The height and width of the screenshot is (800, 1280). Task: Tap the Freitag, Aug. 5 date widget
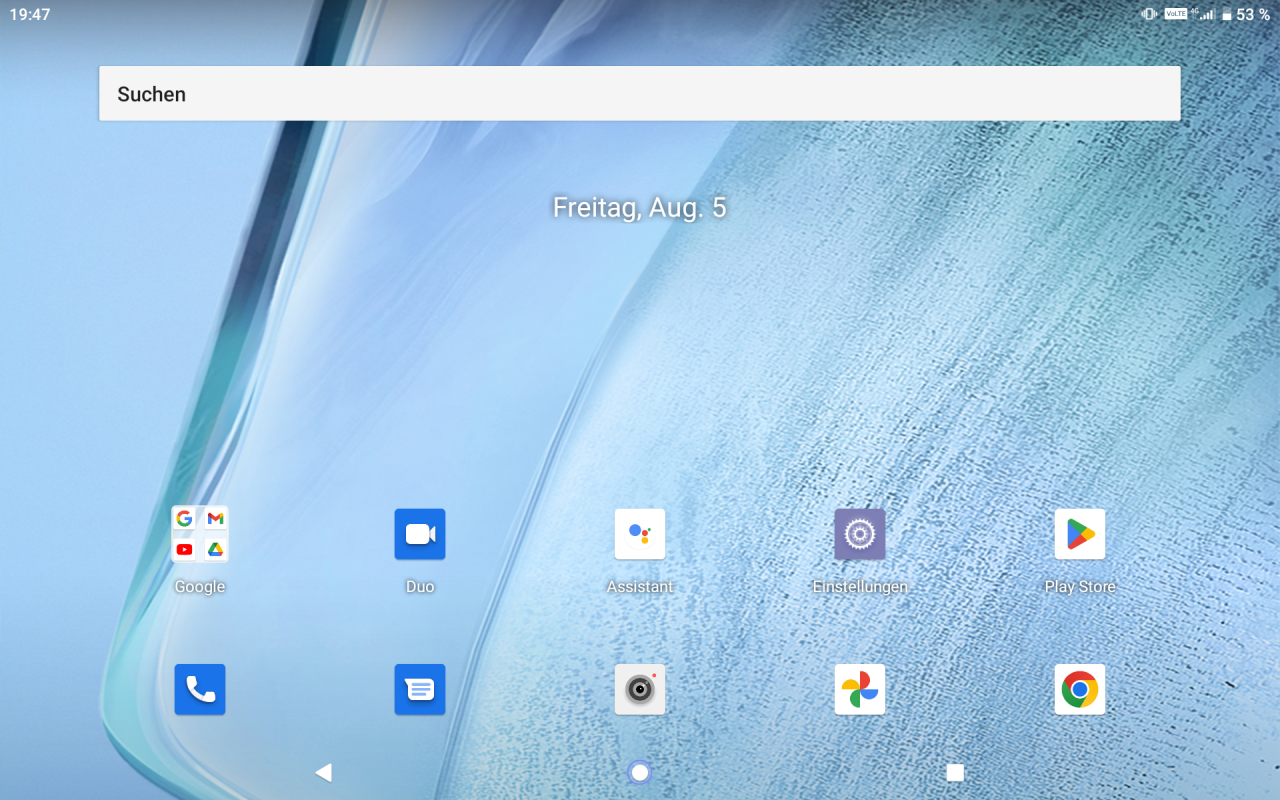click(x=639, y=208)
